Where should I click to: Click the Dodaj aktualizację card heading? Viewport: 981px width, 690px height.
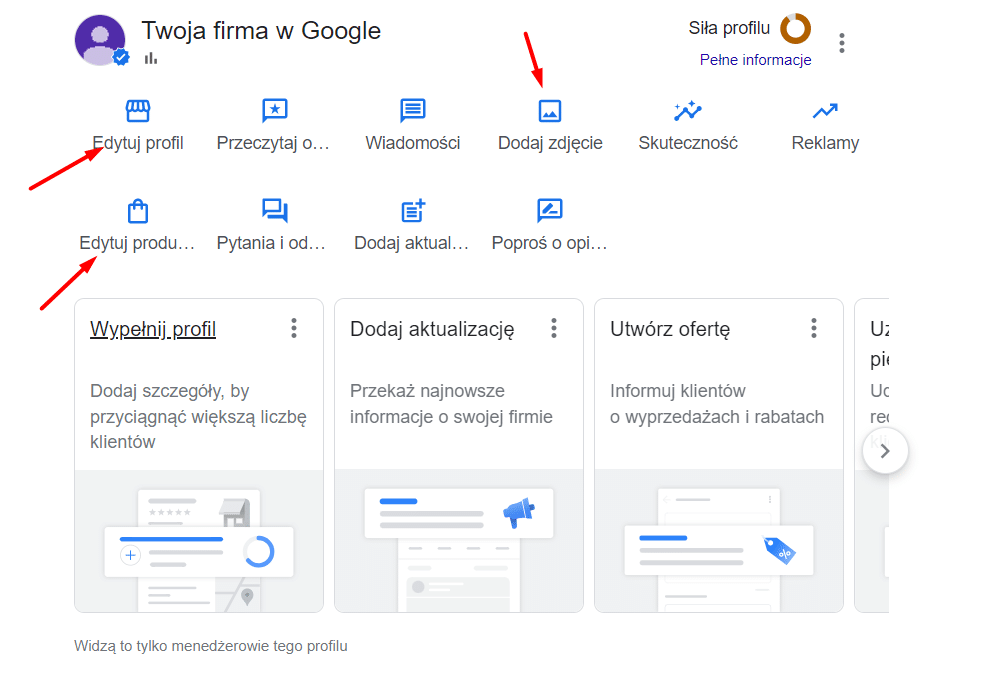pos(432,329)
